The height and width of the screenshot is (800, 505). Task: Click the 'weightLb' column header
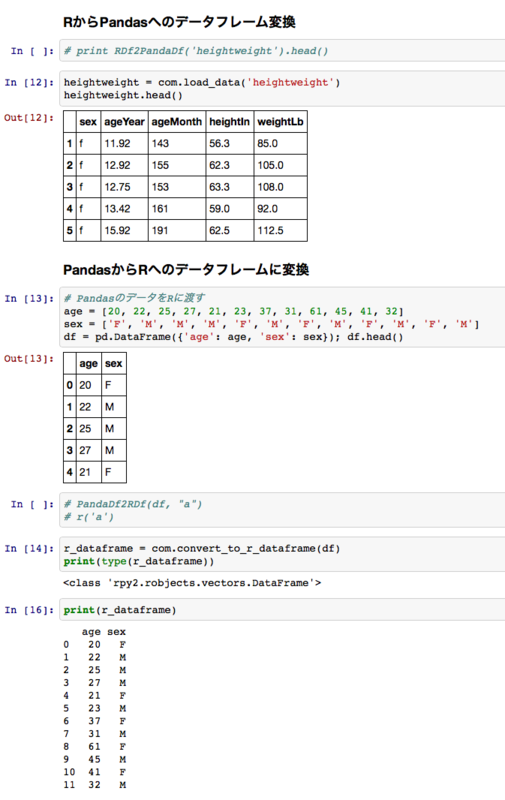pos(280,122)
